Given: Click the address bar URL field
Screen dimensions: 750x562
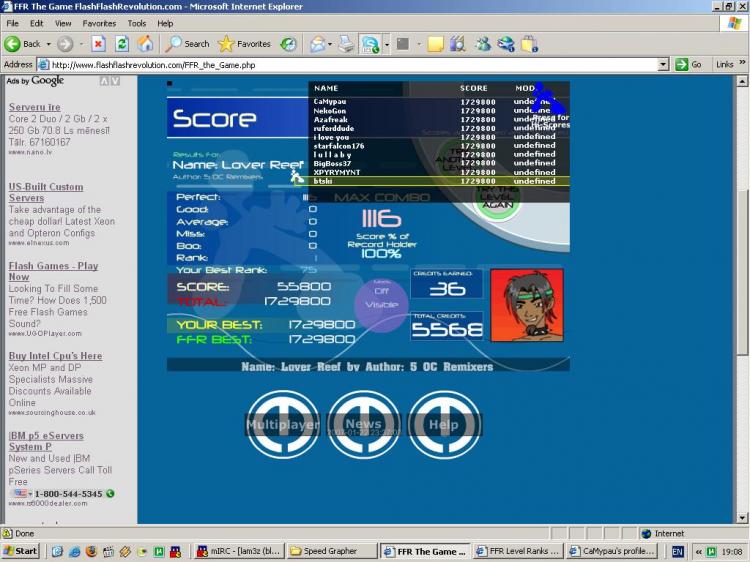Looking at the screenshot, I should (350, 65).
